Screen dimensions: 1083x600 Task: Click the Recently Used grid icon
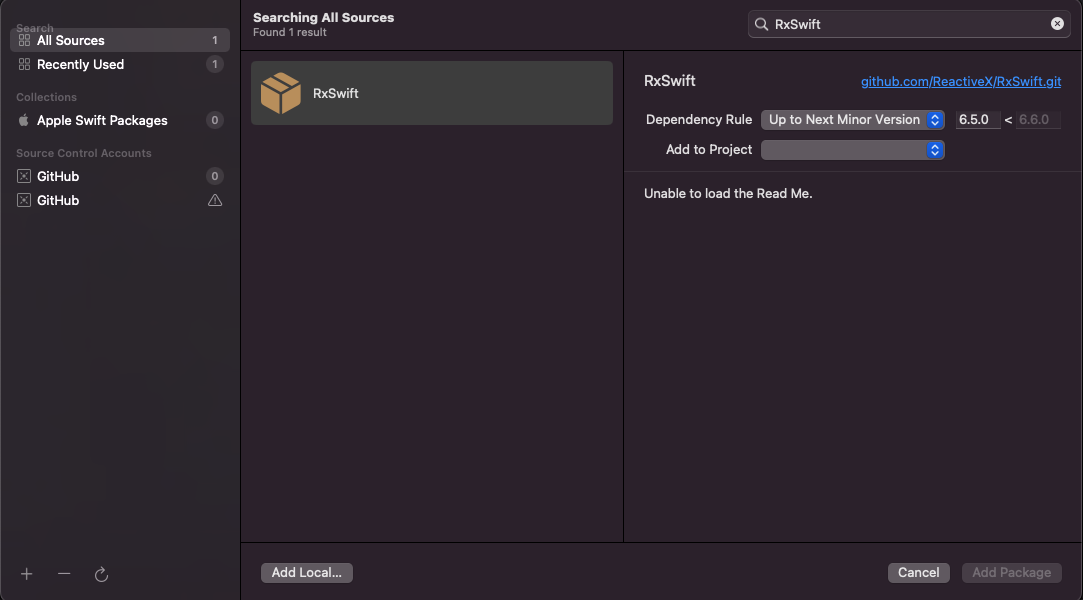click(25, 64)
